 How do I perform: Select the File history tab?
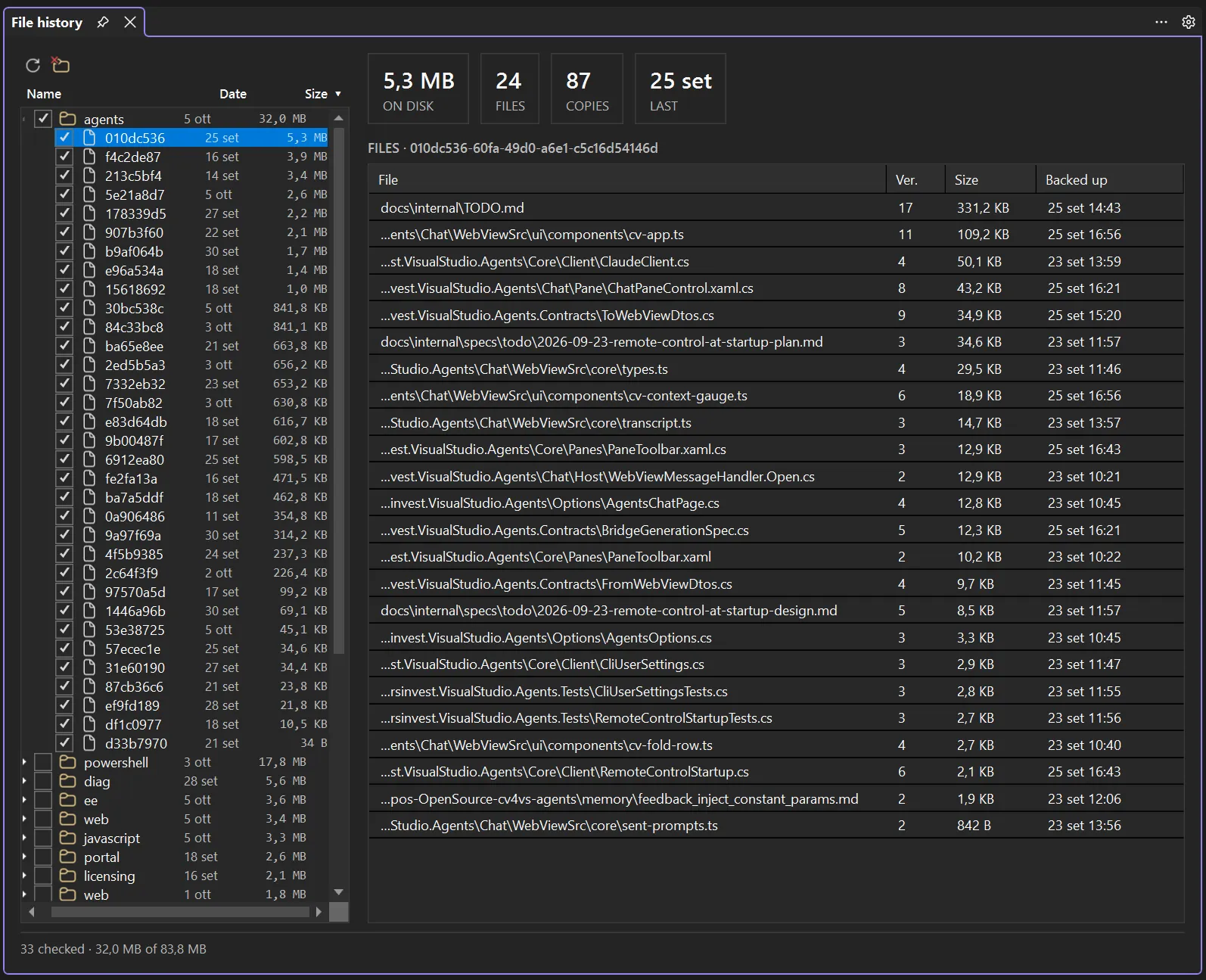click(x=47, y=22)
